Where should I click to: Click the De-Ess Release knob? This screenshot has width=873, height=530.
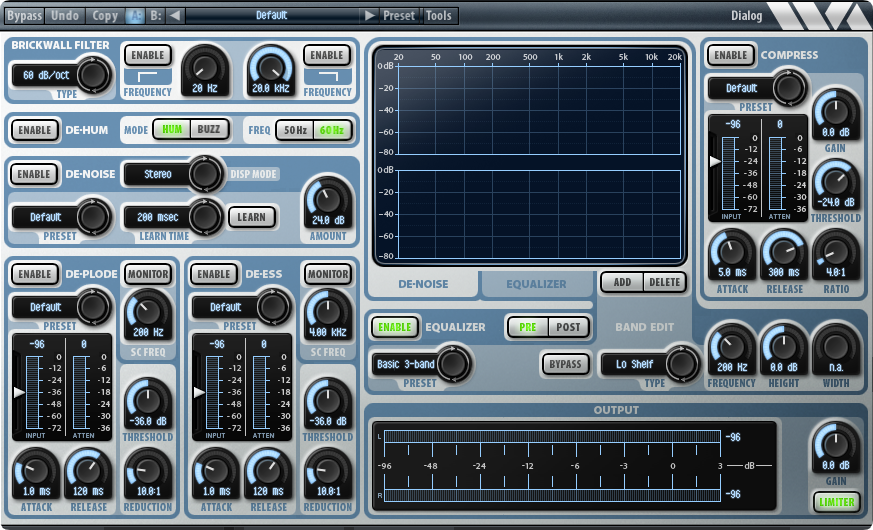point(268,471)
